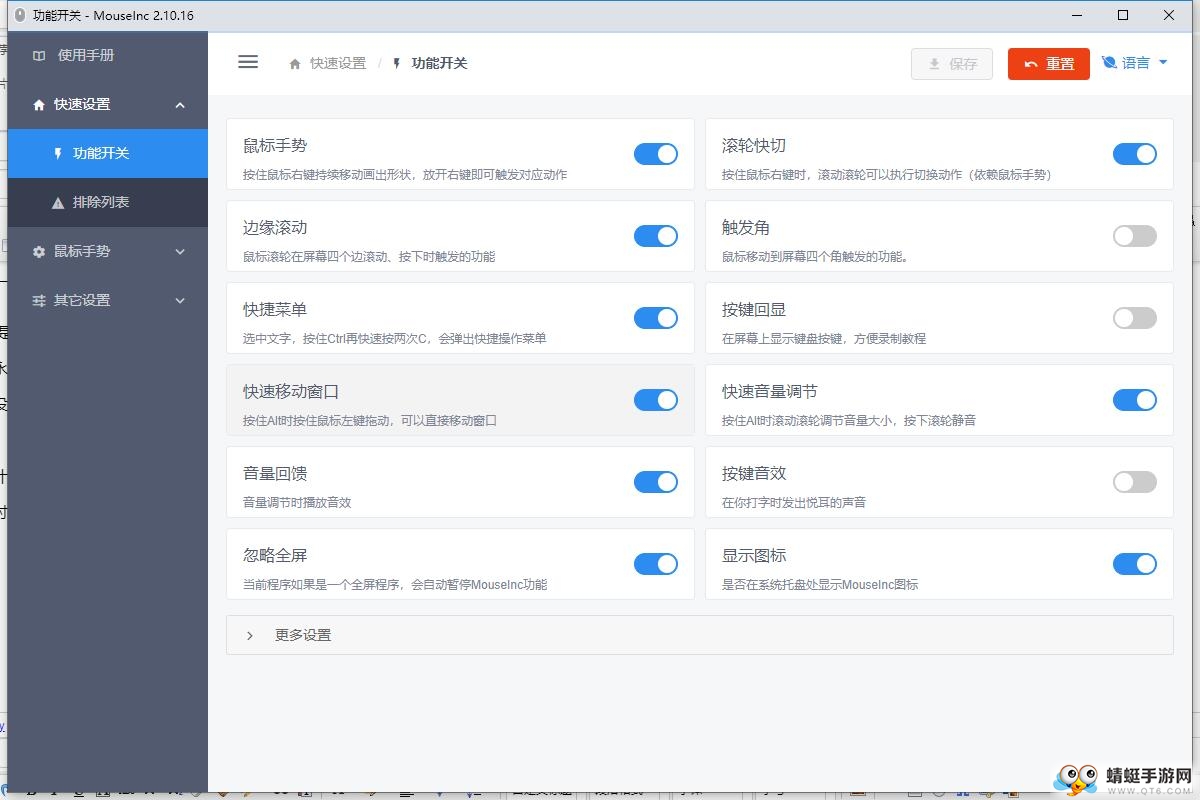Click the 保存 button

(952, 64)
